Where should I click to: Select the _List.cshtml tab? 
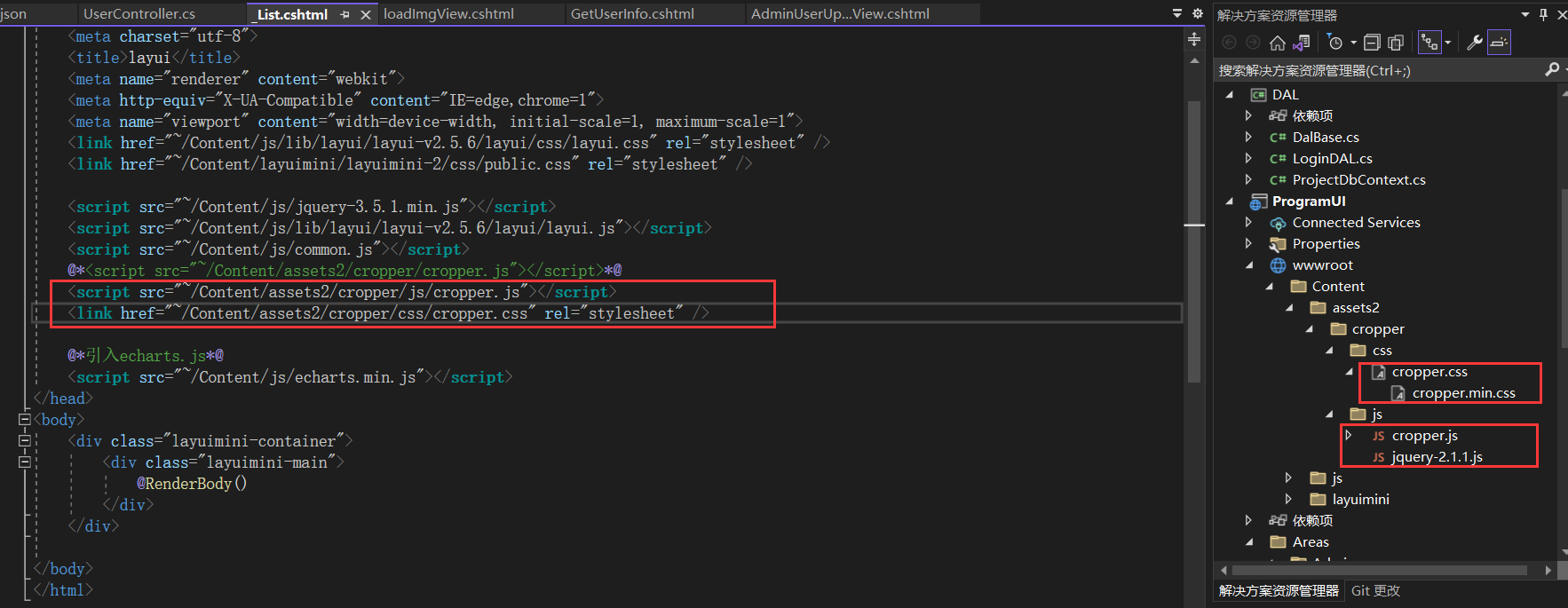pyautogui.click(x=292, y=14)
